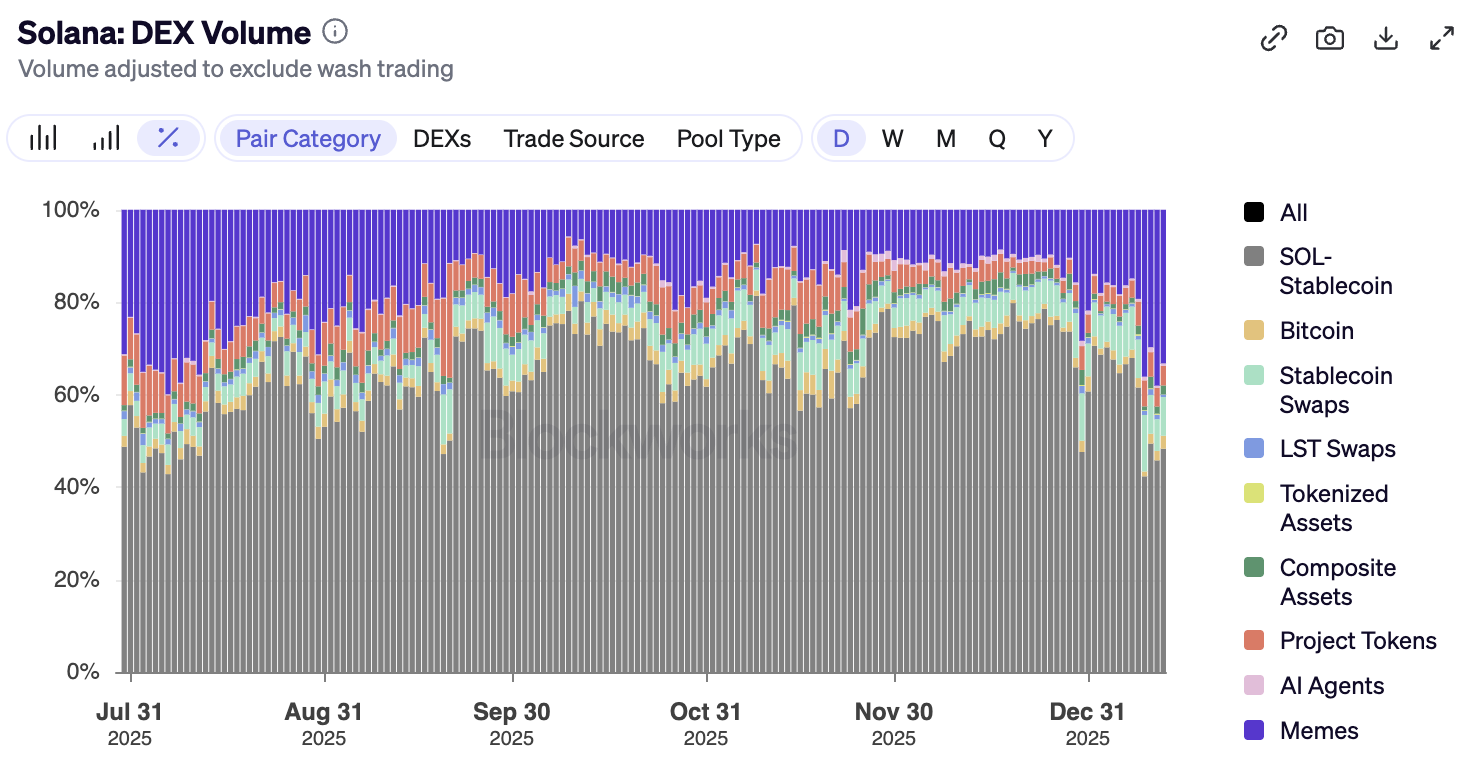Switch interval to quarterly Q
The image size is (1478, 768).
point(996,139)
